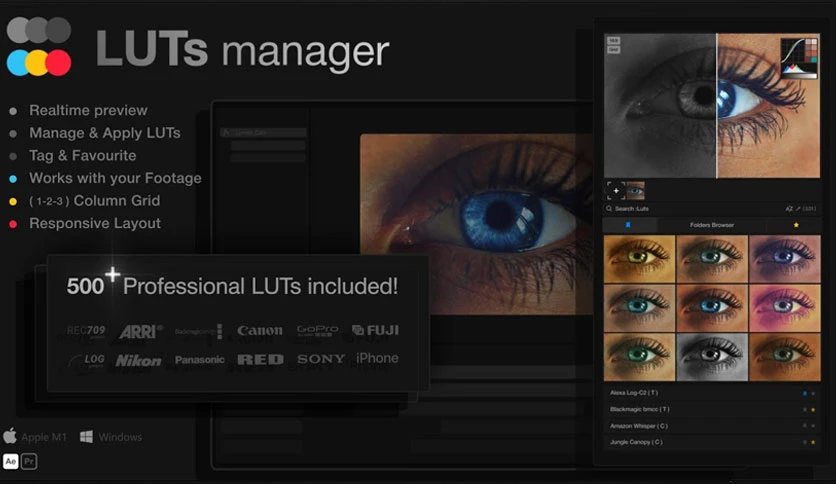
Task: Click the LUTs manager colored circles logo
Action: 39,46
